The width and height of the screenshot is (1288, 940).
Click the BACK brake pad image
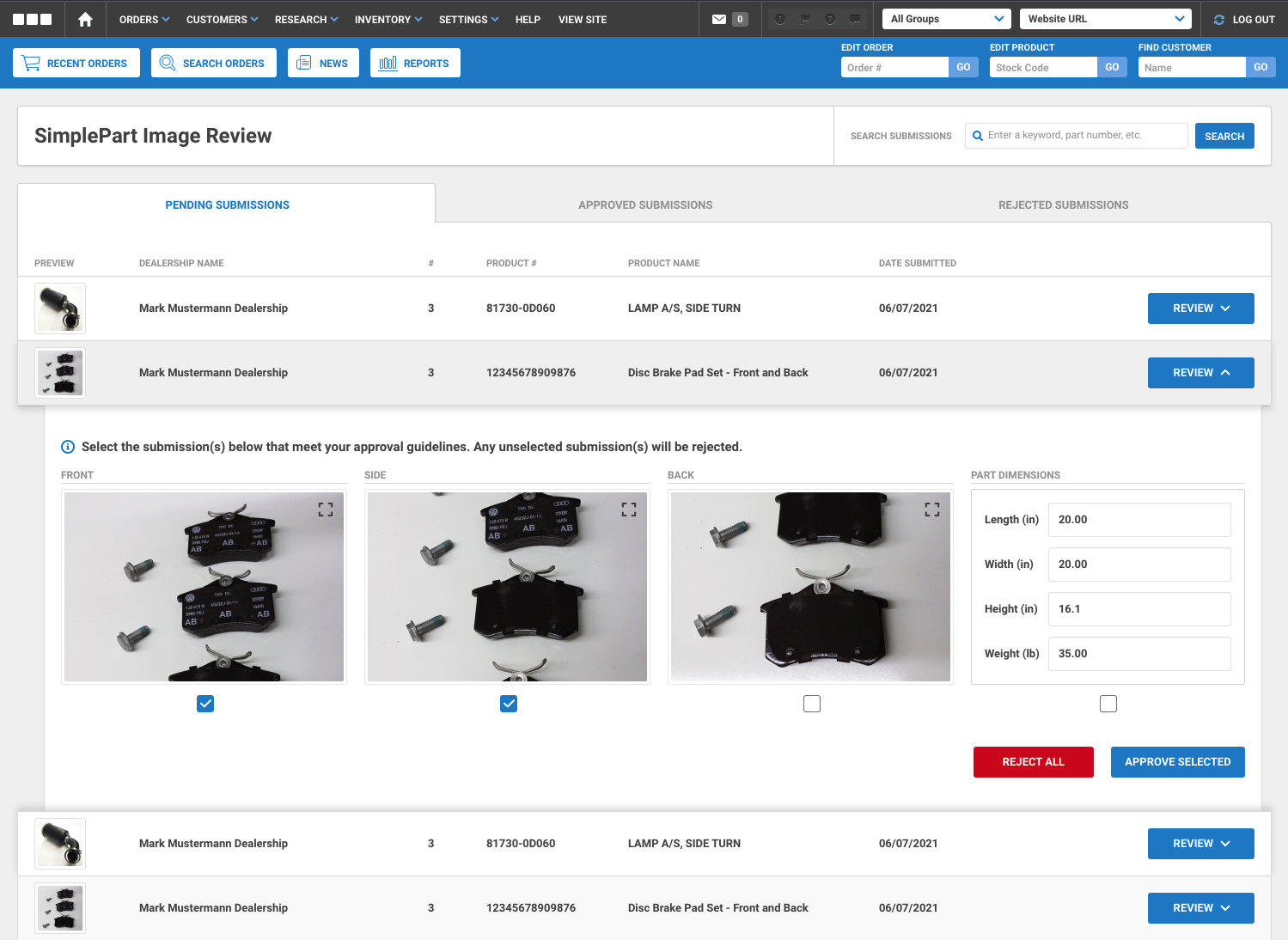(x=811, y=587)
